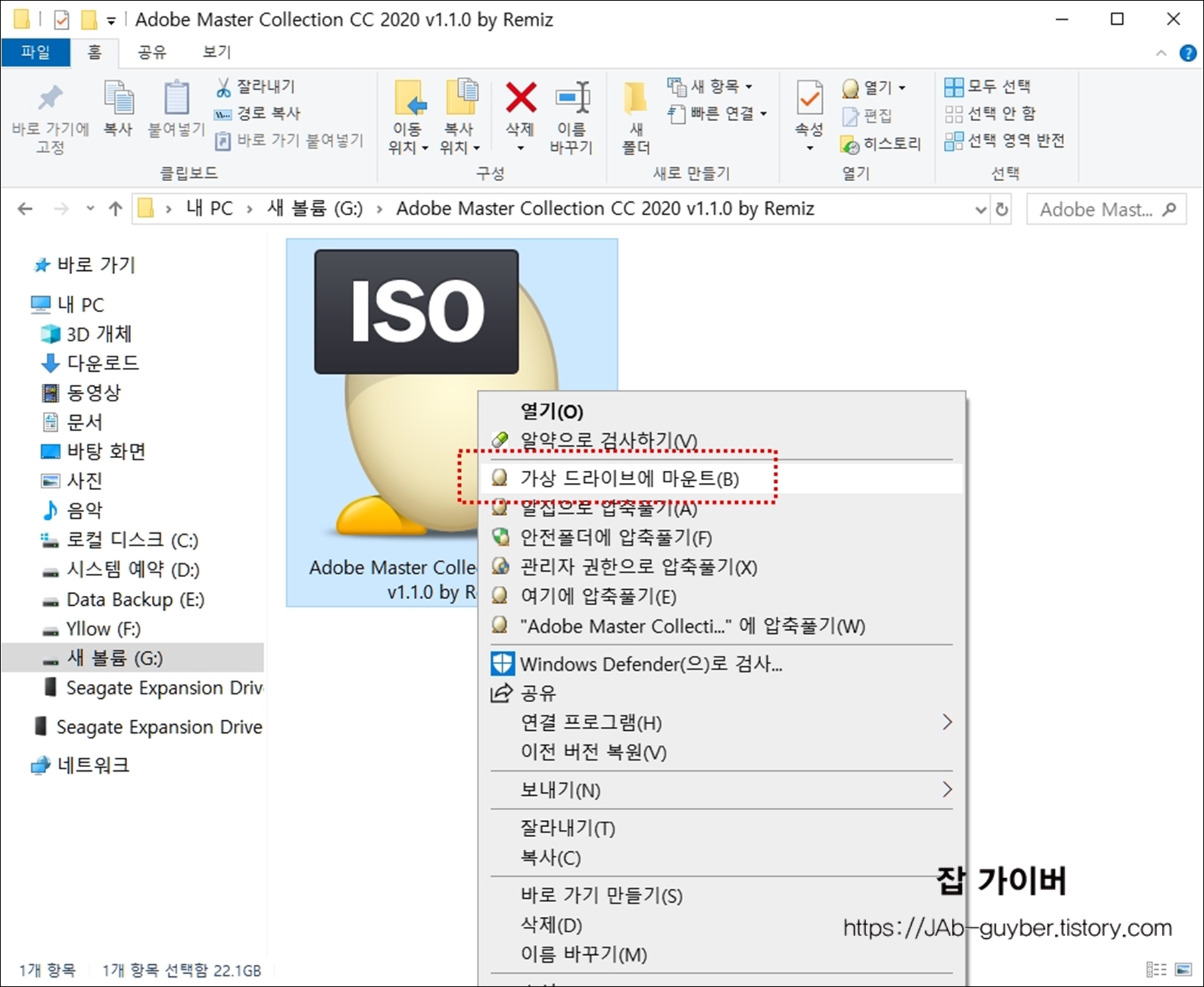Click the Refresh button by the address bar
1204x987 pixels.
[x=1002, y=209]
